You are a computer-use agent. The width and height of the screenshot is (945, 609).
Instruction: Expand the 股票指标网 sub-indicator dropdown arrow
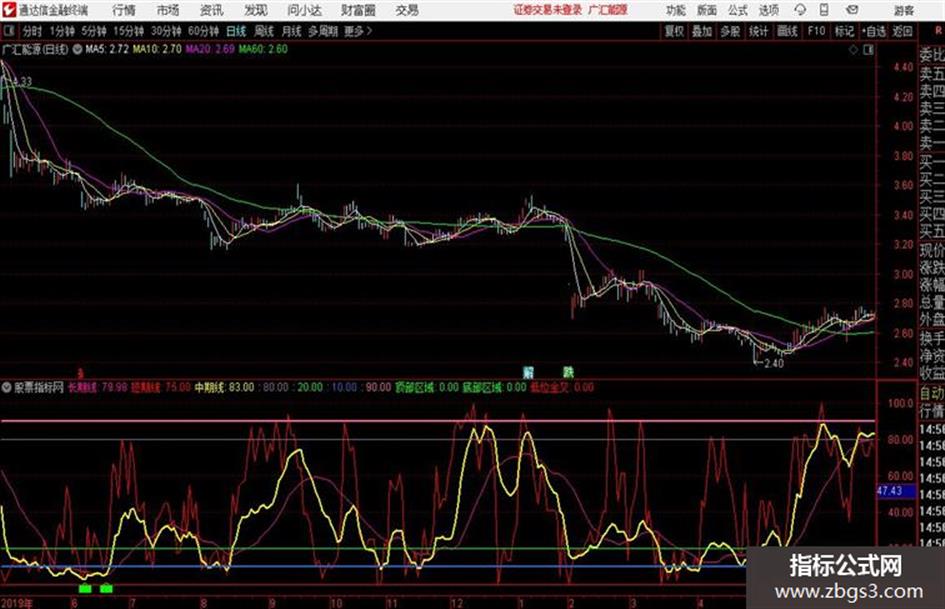pyautogui.click(x=7, y=387)
